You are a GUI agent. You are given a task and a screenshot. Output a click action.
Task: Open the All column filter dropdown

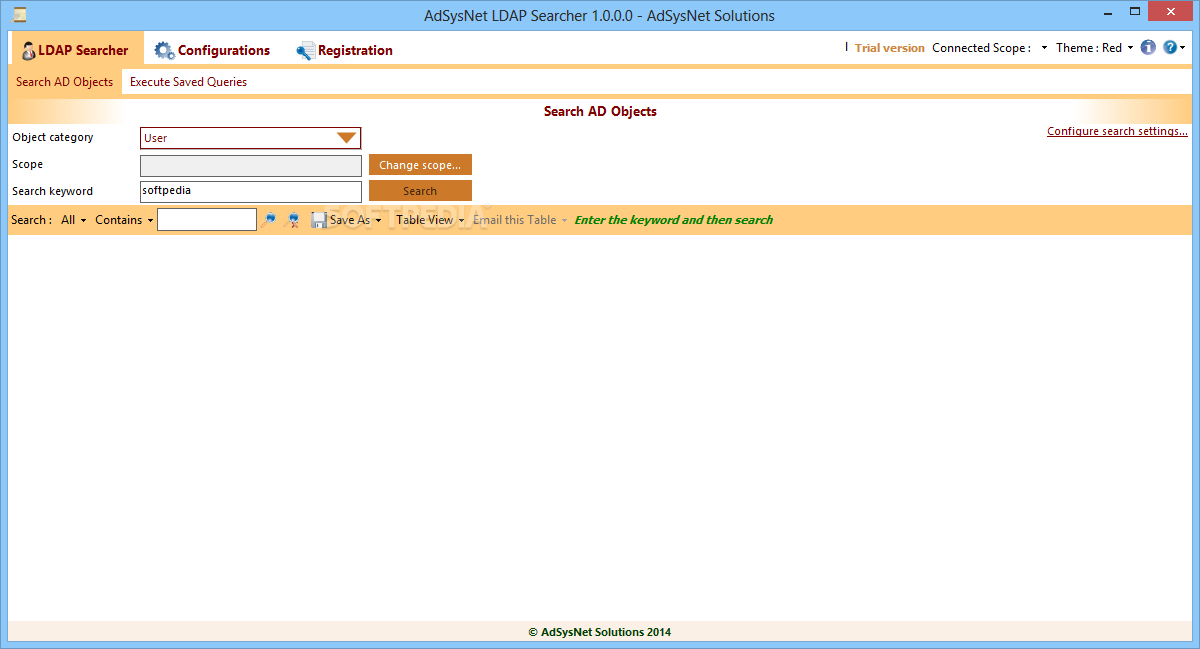click(74, 220)
